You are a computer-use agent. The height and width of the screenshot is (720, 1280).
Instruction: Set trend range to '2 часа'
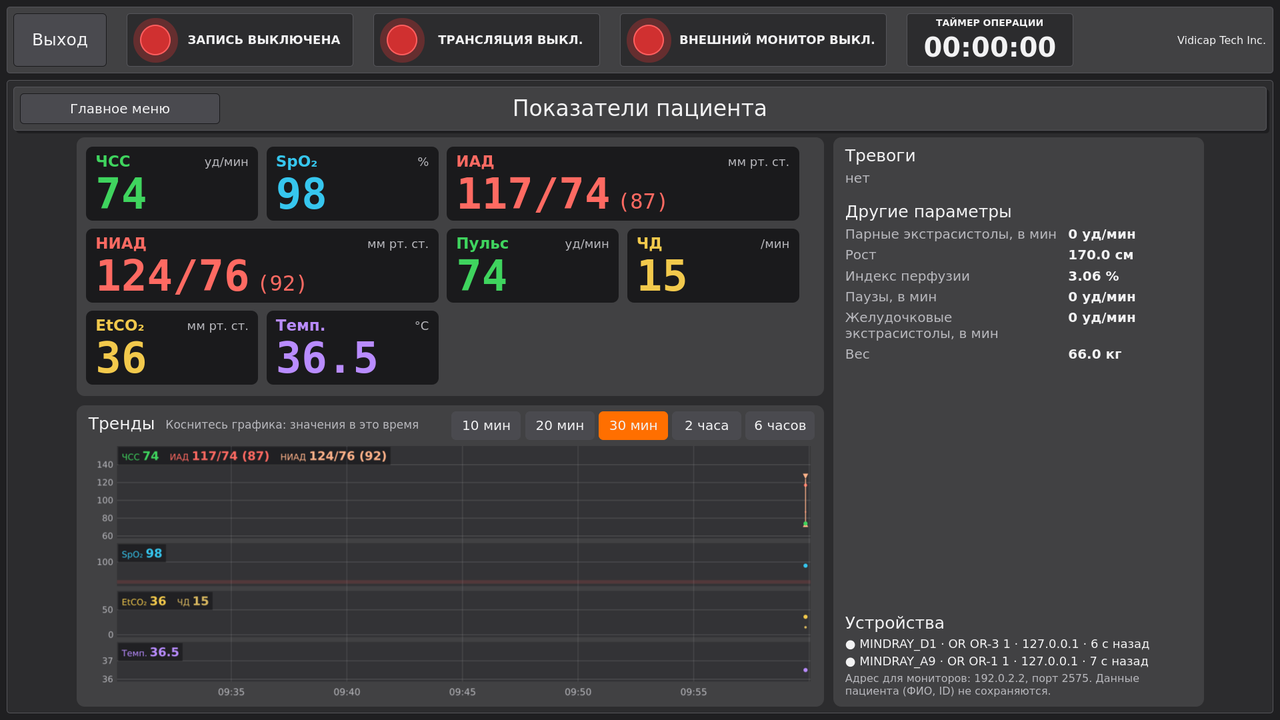pos(707,426)
